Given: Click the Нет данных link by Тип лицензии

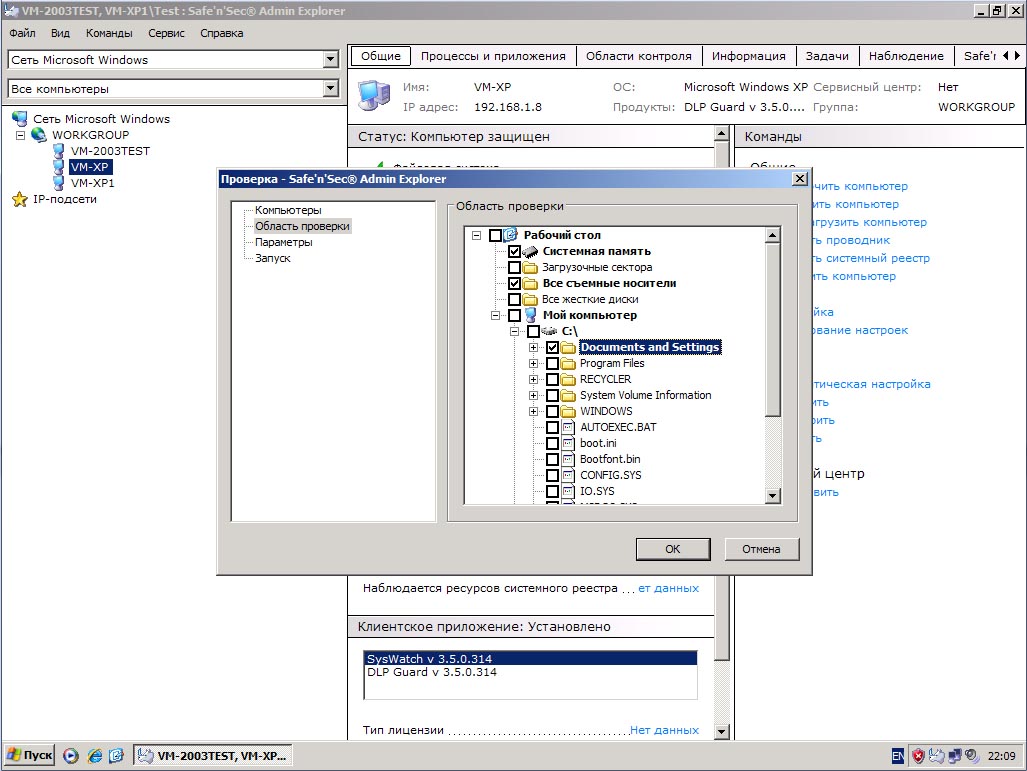Looking at the screenshot, I should pyautogui.click(x=664, y=730).
